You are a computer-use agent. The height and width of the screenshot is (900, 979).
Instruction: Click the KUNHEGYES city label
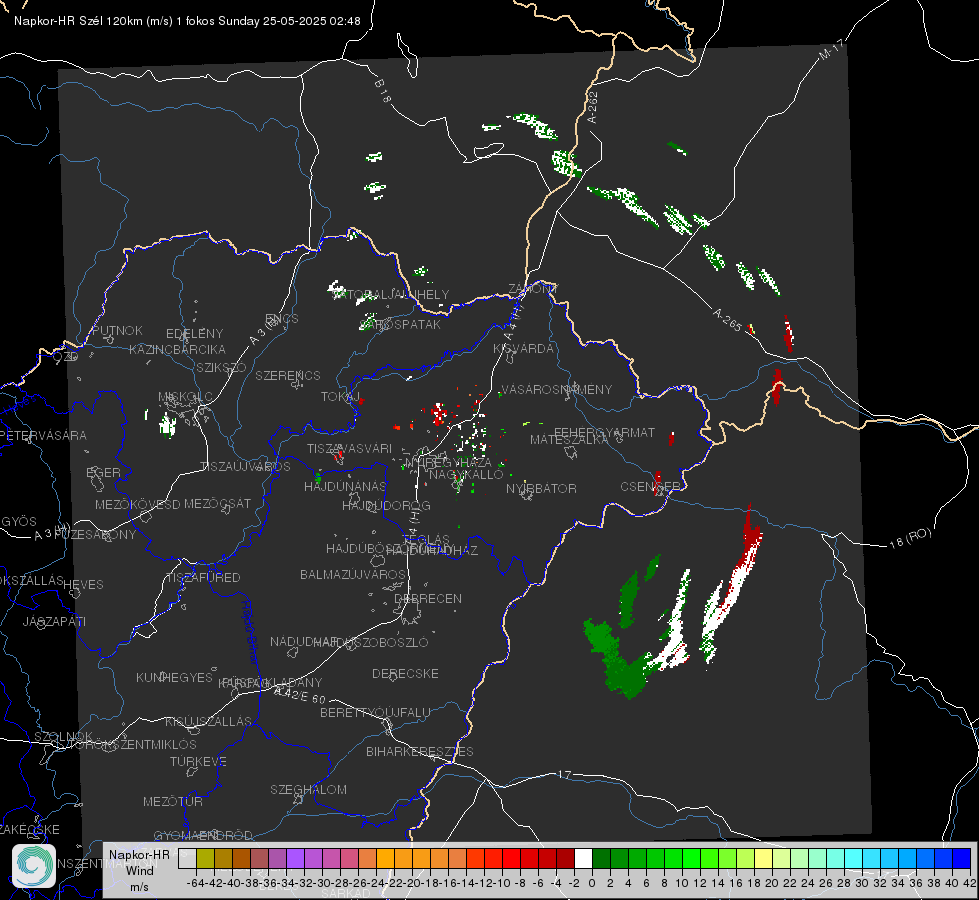click(x=174, y=678)
